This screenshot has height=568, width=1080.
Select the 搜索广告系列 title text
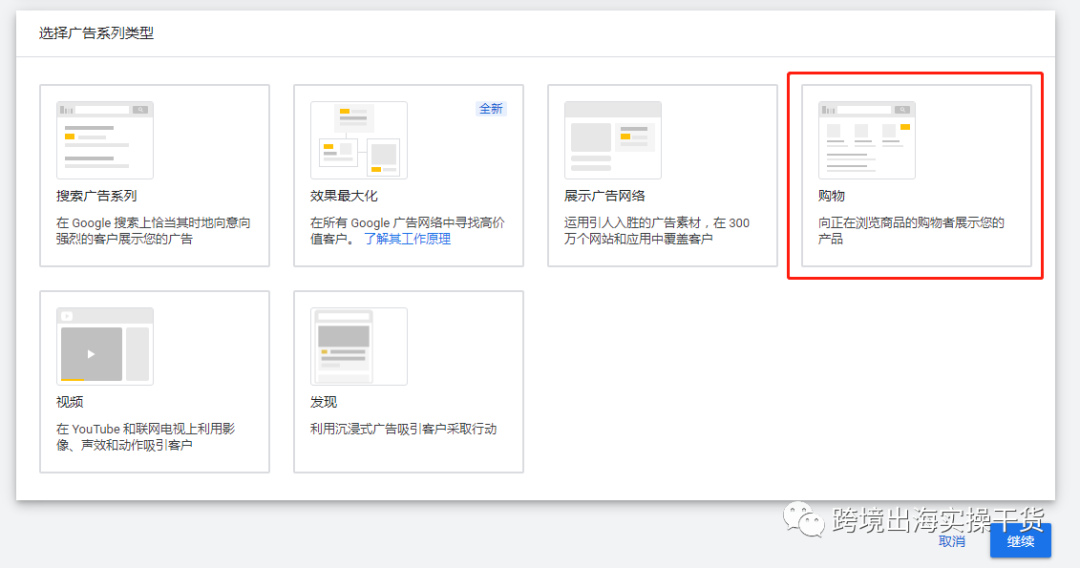coord(96,196)
